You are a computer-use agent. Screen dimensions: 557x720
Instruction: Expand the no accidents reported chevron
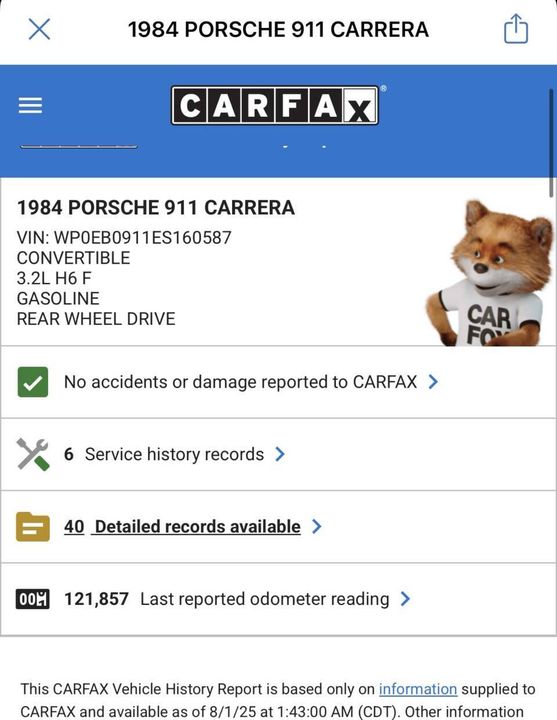click(x=433, y=382)
